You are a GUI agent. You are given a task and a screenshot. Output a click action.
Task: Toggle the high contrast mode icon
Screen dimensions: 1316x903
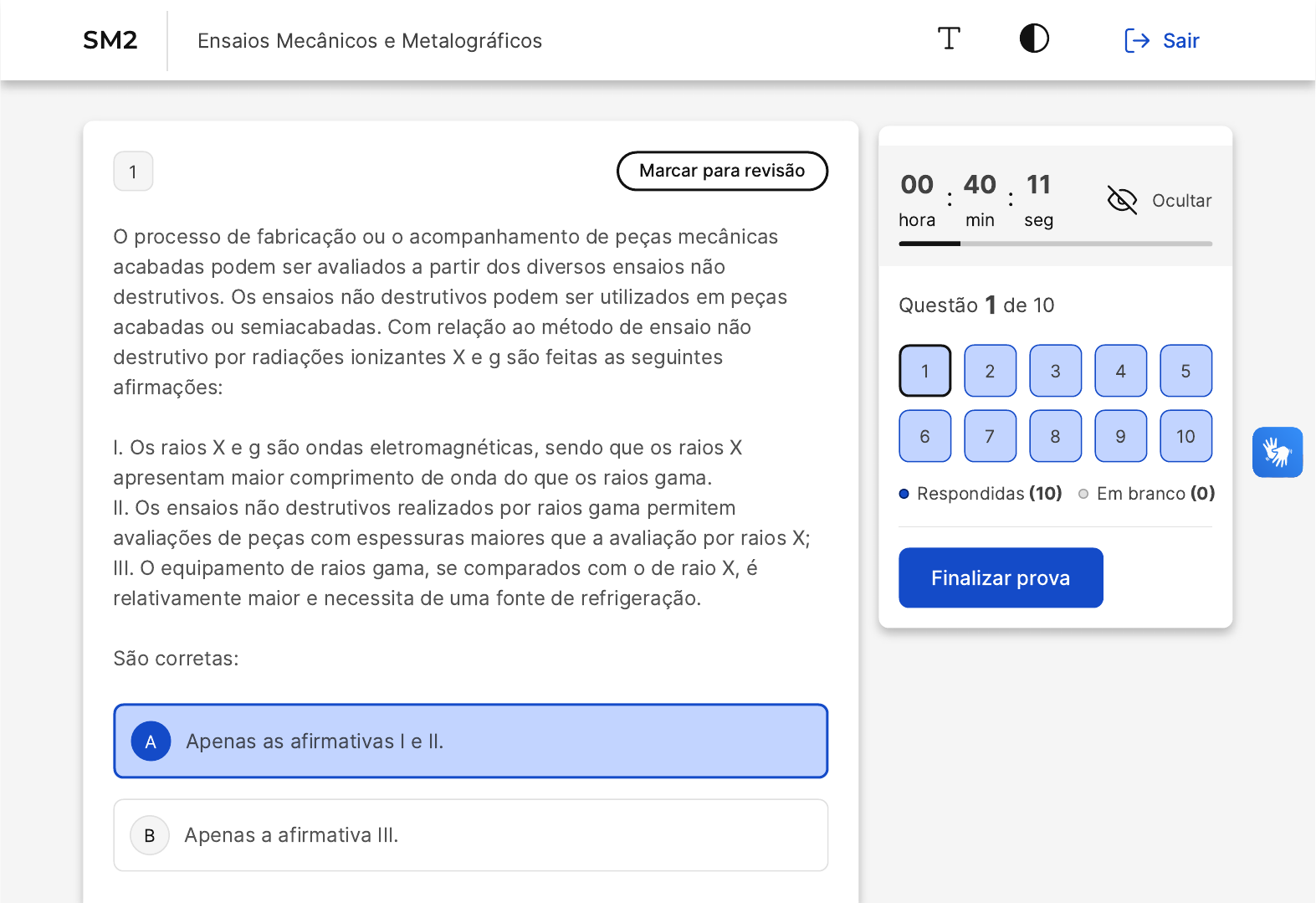pyautogui.click(x=1034, y=38)
